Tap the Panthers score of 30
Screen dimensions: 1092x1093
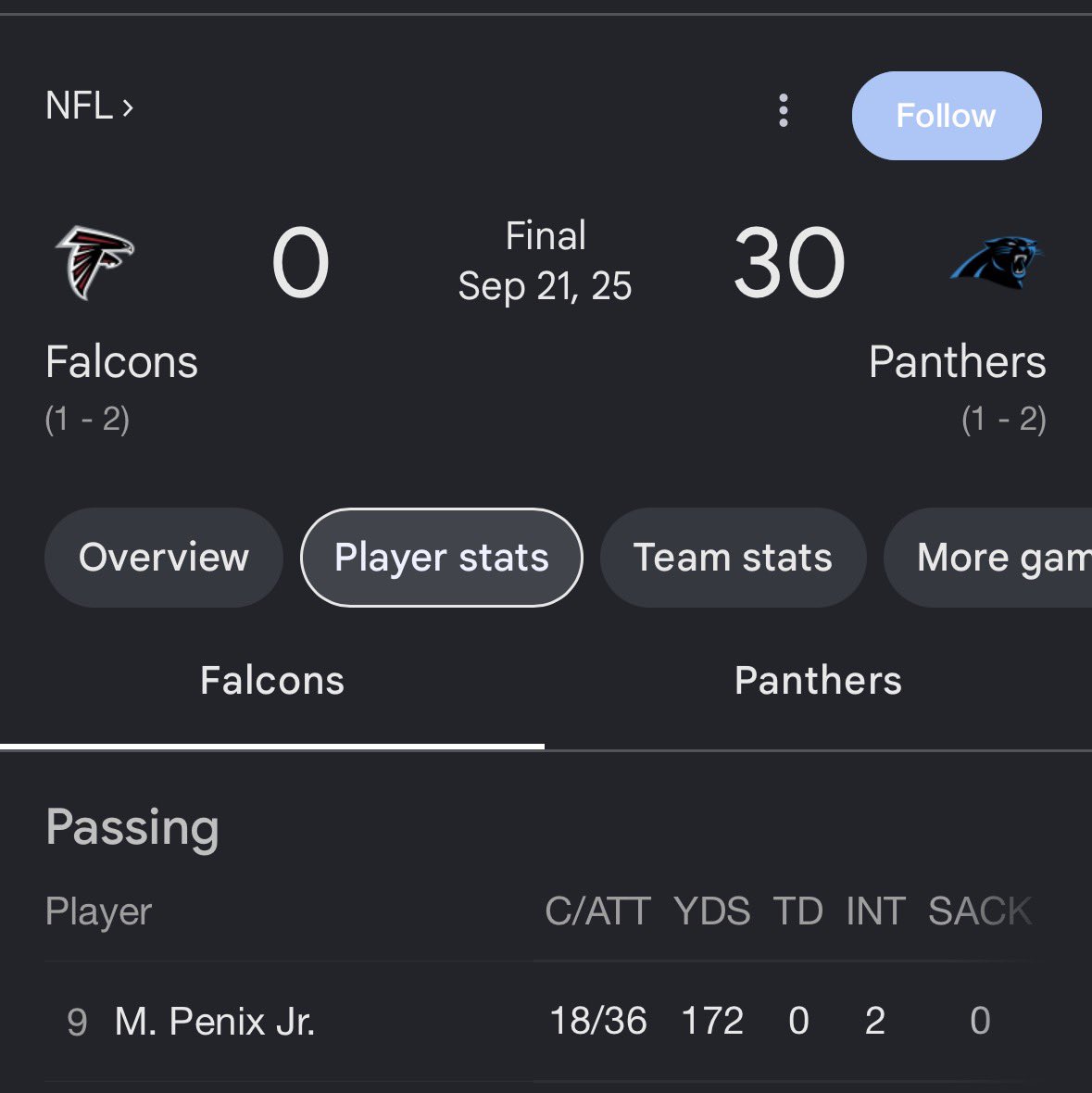789,263
